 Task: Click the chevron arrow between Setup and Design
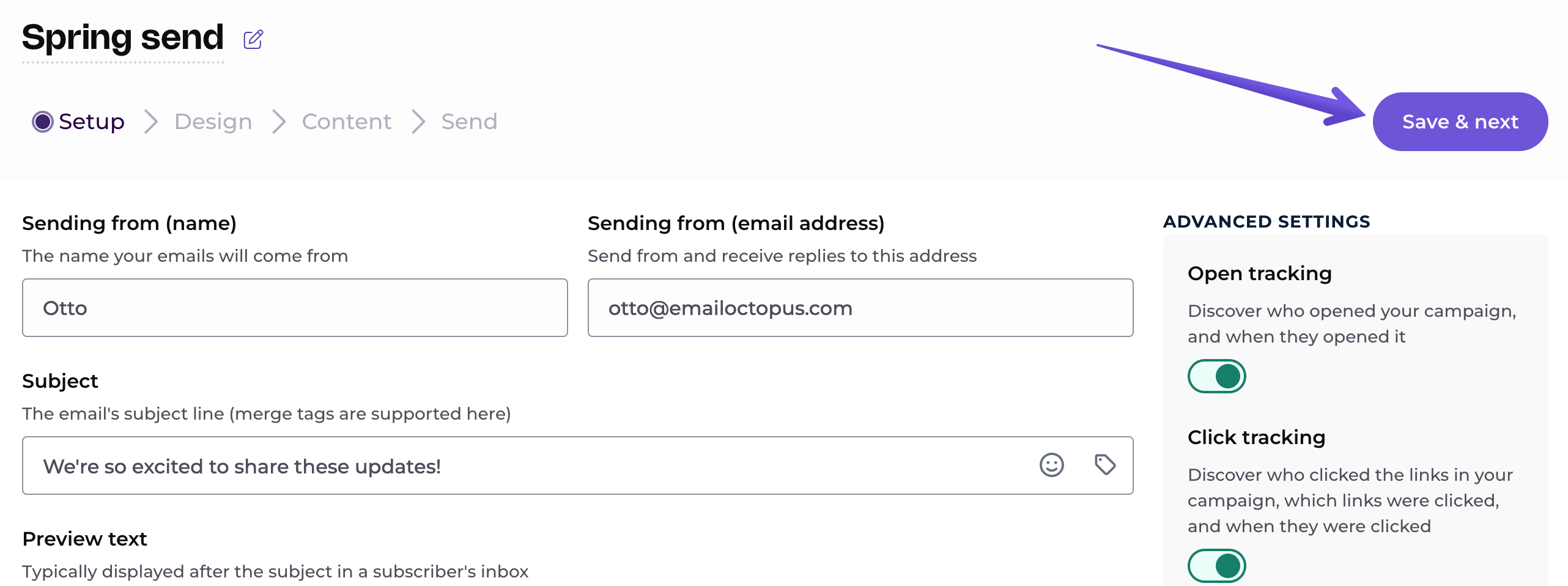[x=151, y=122]
